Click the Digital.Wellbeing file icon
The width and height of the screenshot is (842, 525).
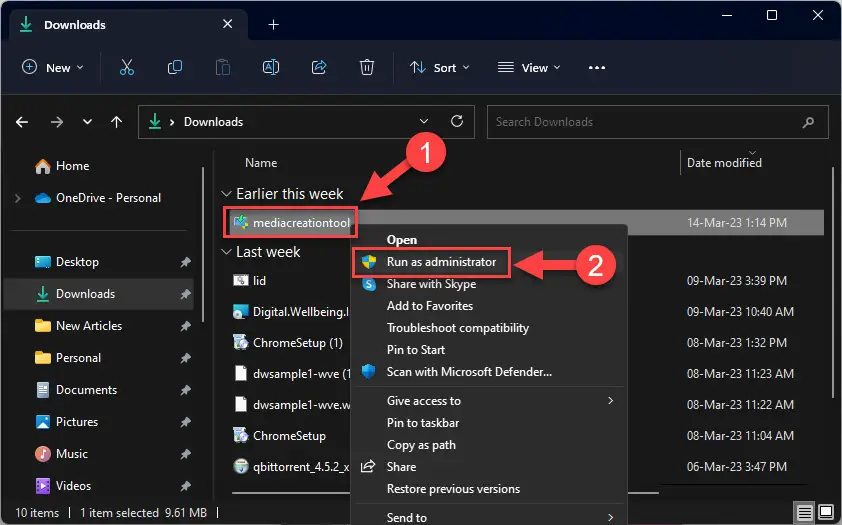coord(241,311)
